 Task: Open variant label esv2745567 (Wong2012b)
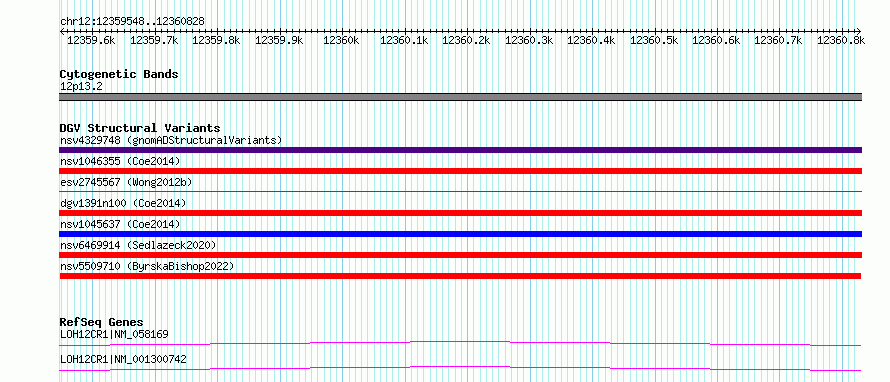click(x=126, y=182)
